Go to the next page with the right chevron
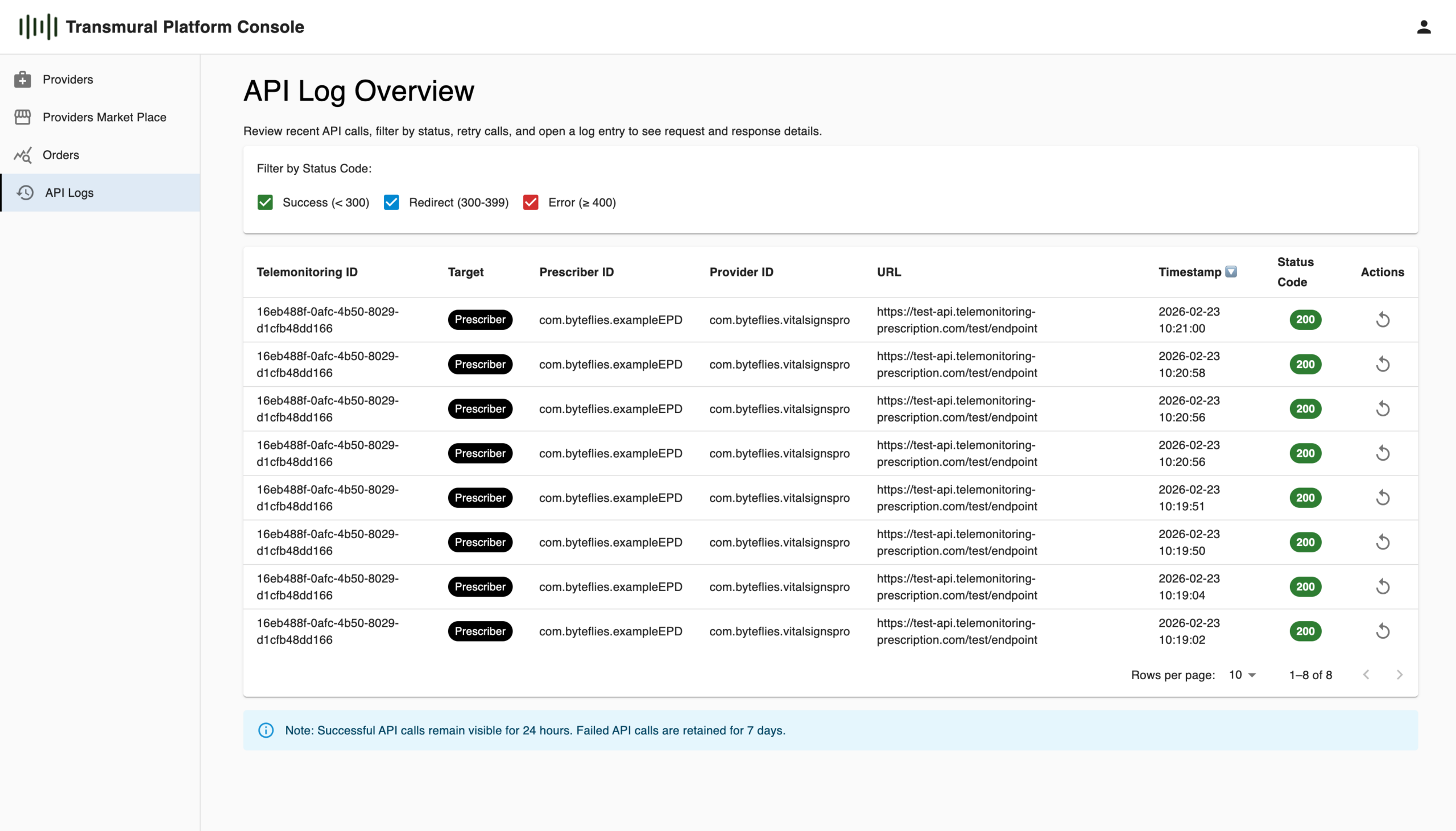The image size is (1456, 831). tap(1400, 675)
